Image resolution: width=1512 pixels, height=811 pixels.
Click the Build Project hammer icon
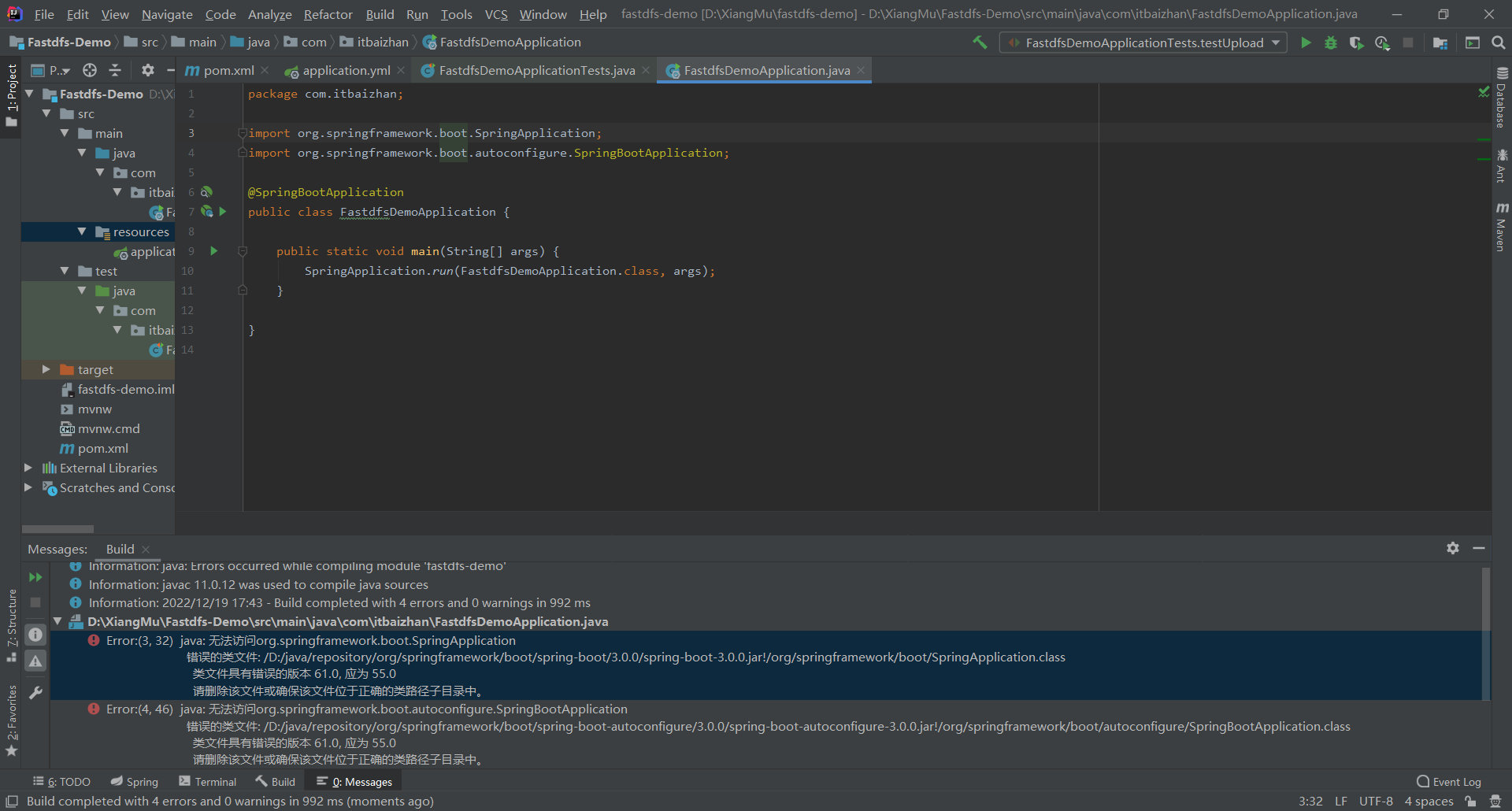coord(980,43)
